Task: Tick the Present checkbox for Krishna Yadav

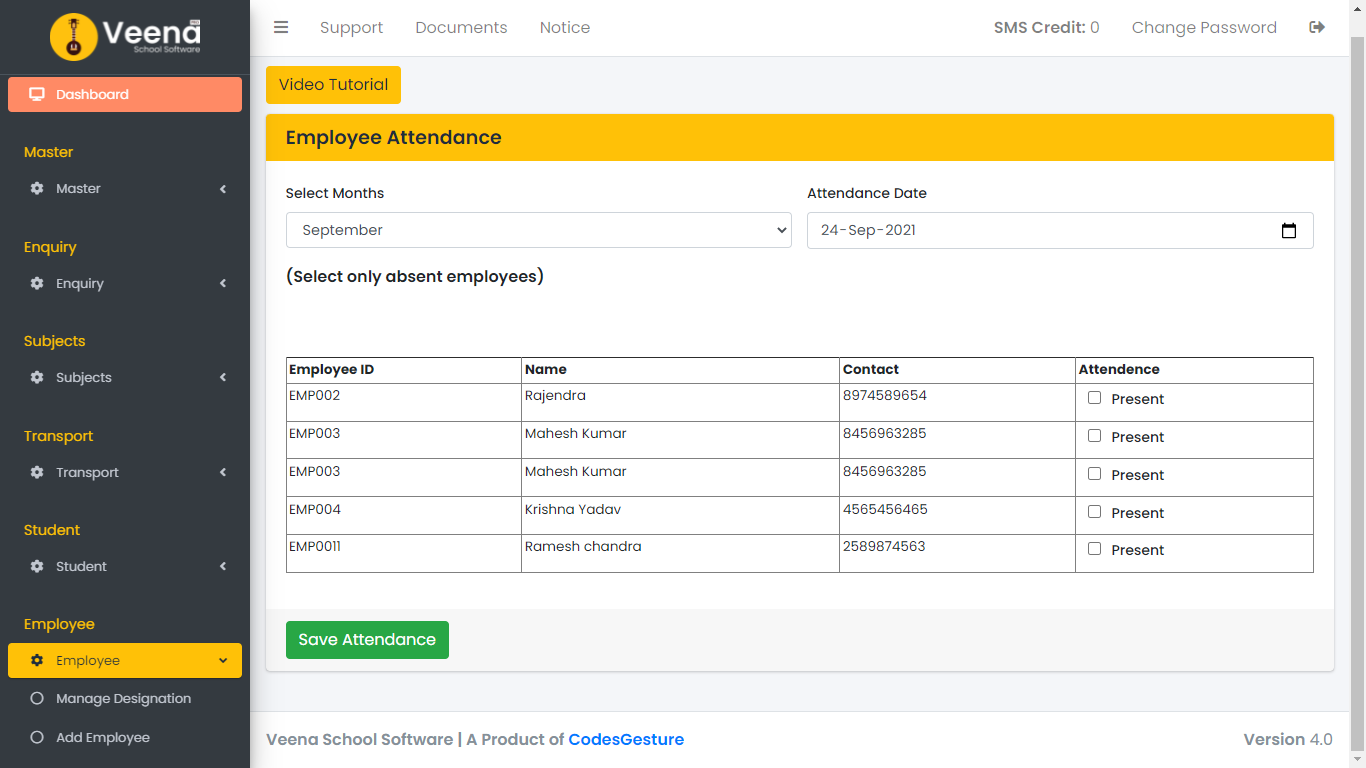Action: click(x=1094, y=512)
